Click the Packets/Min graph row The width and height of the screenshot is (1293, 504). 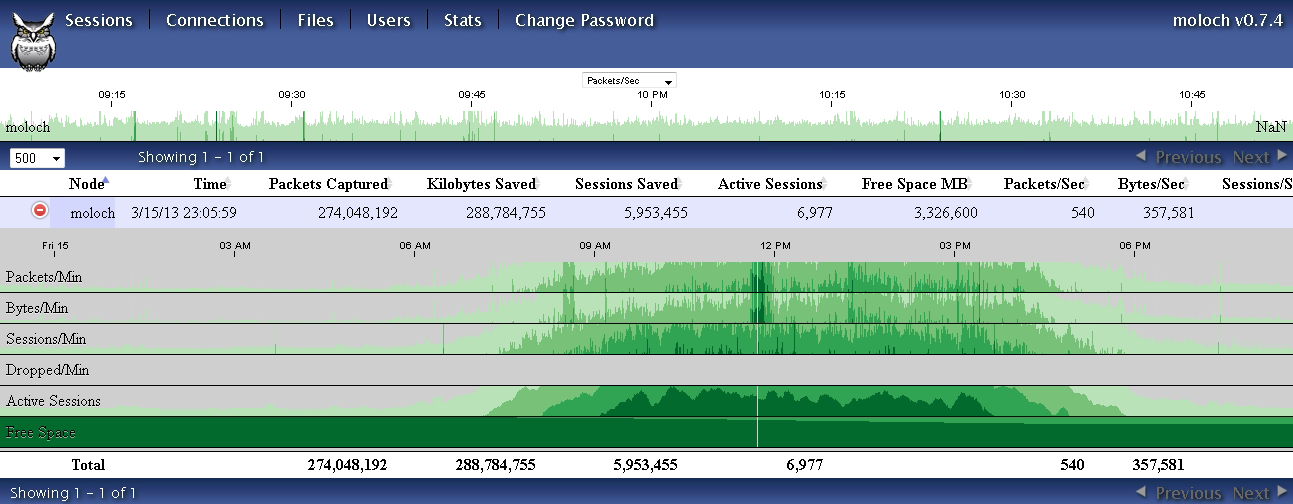pyautogui.click(x=646, y=276)
